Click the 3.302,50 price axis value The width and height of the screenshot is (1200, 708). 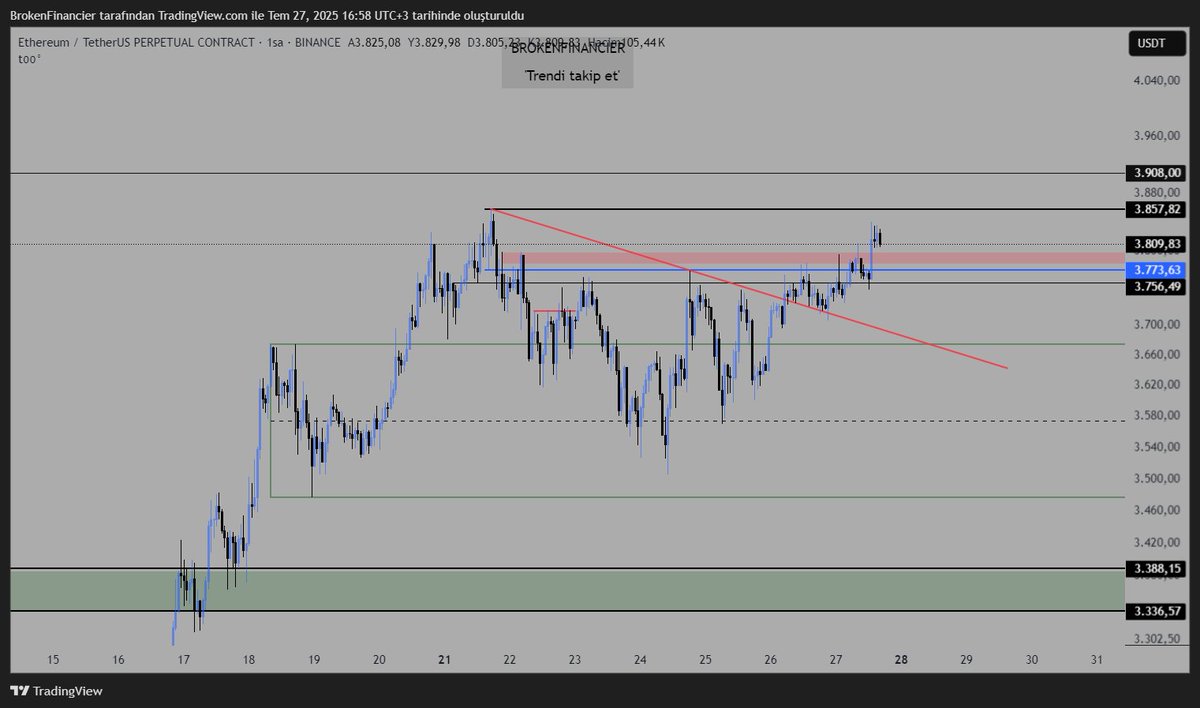tap(1158, 638)
